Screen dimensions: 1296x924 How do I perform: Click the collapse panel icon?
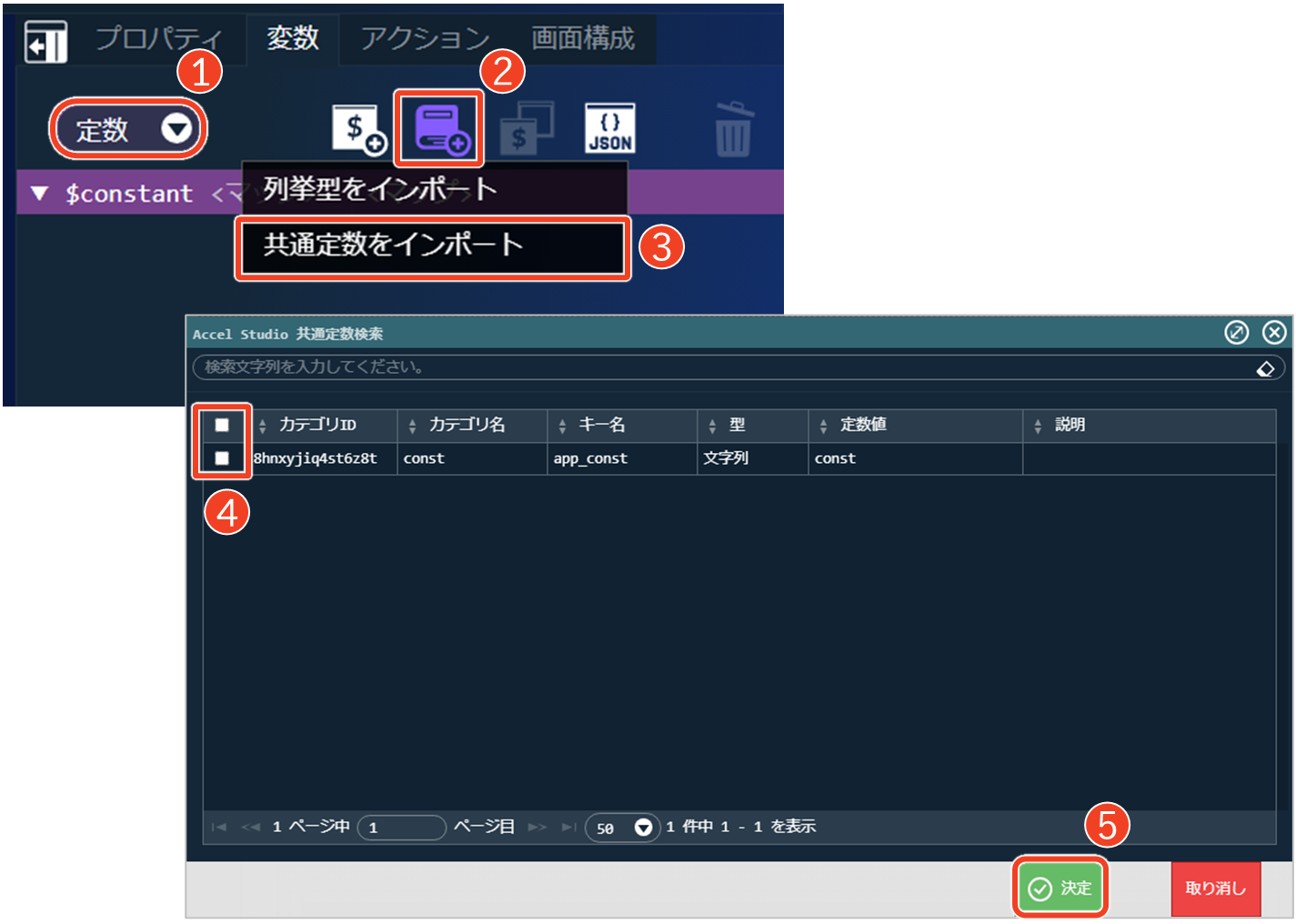(x=45, y=42)
